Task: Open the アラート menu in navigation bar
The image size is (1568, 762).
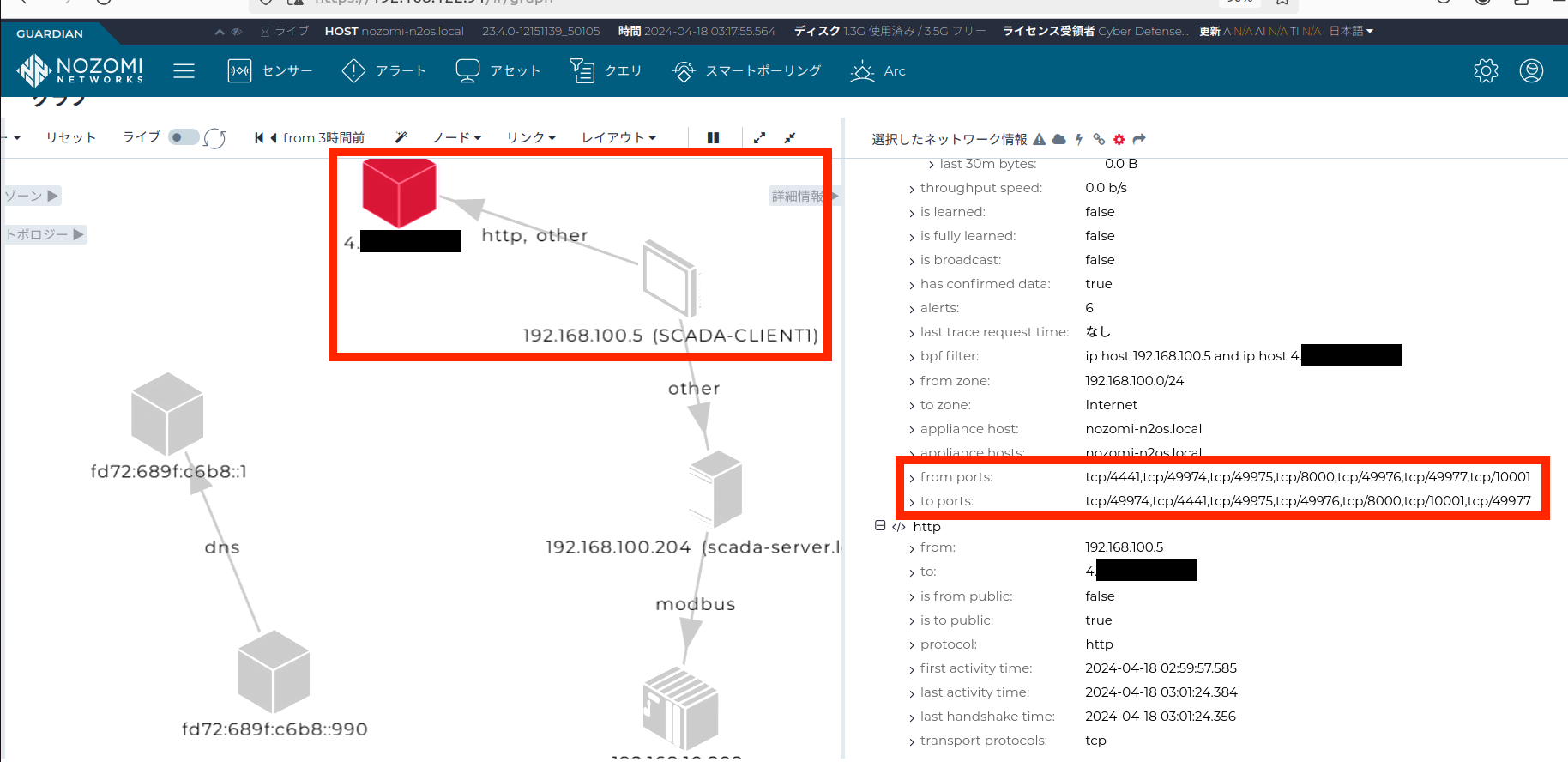Action: [383, 70]
